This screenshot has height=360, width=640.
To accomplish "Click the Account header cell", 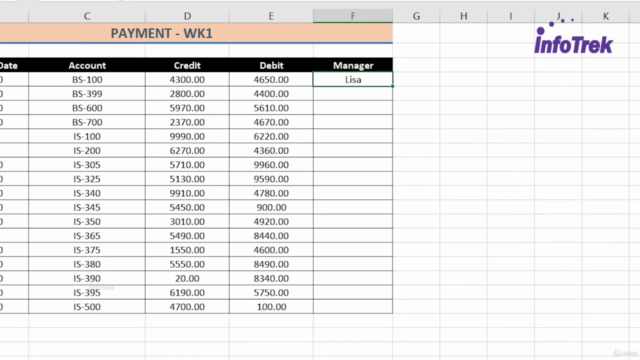I will [x=87, y=65].
